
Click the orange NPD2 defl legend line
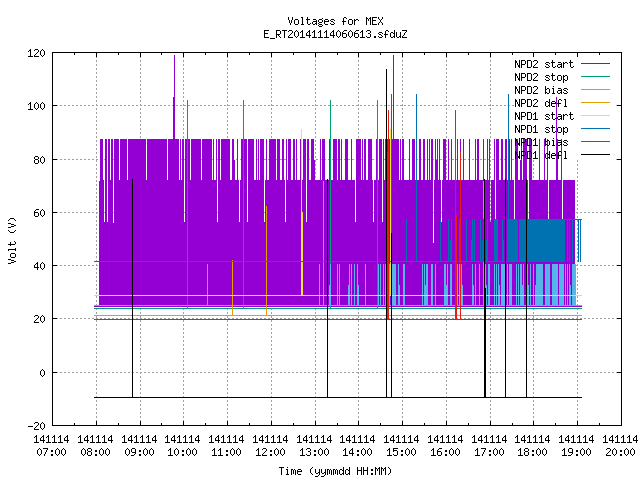[x=596, y=102]
